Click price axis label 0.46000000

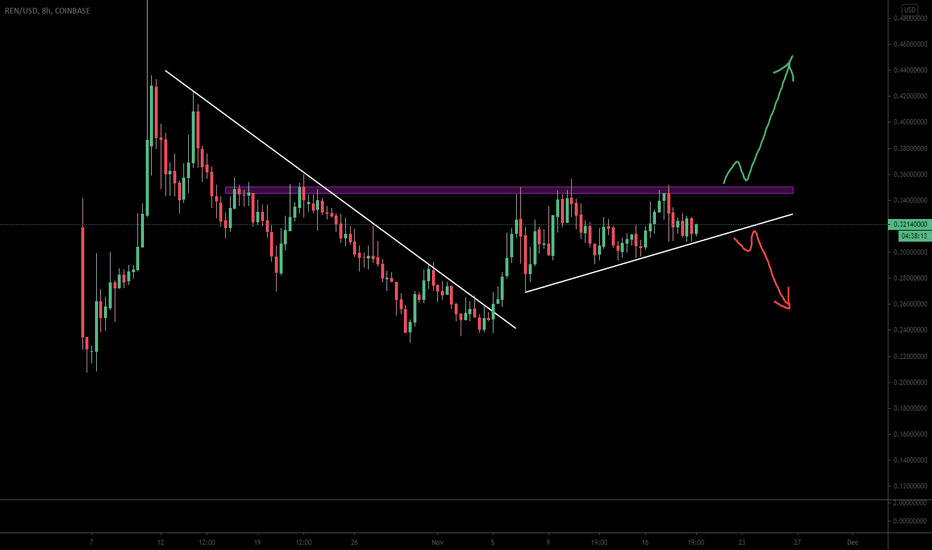[910, 44]
